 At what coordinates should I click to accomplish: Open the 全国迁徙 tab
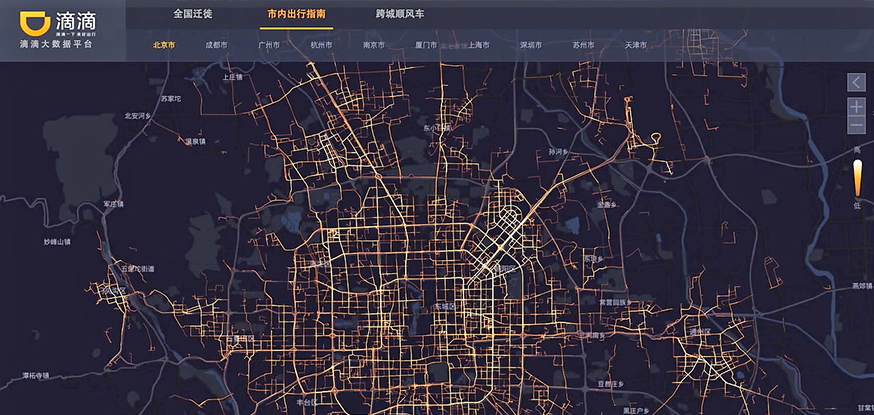(x=191, y=15)
